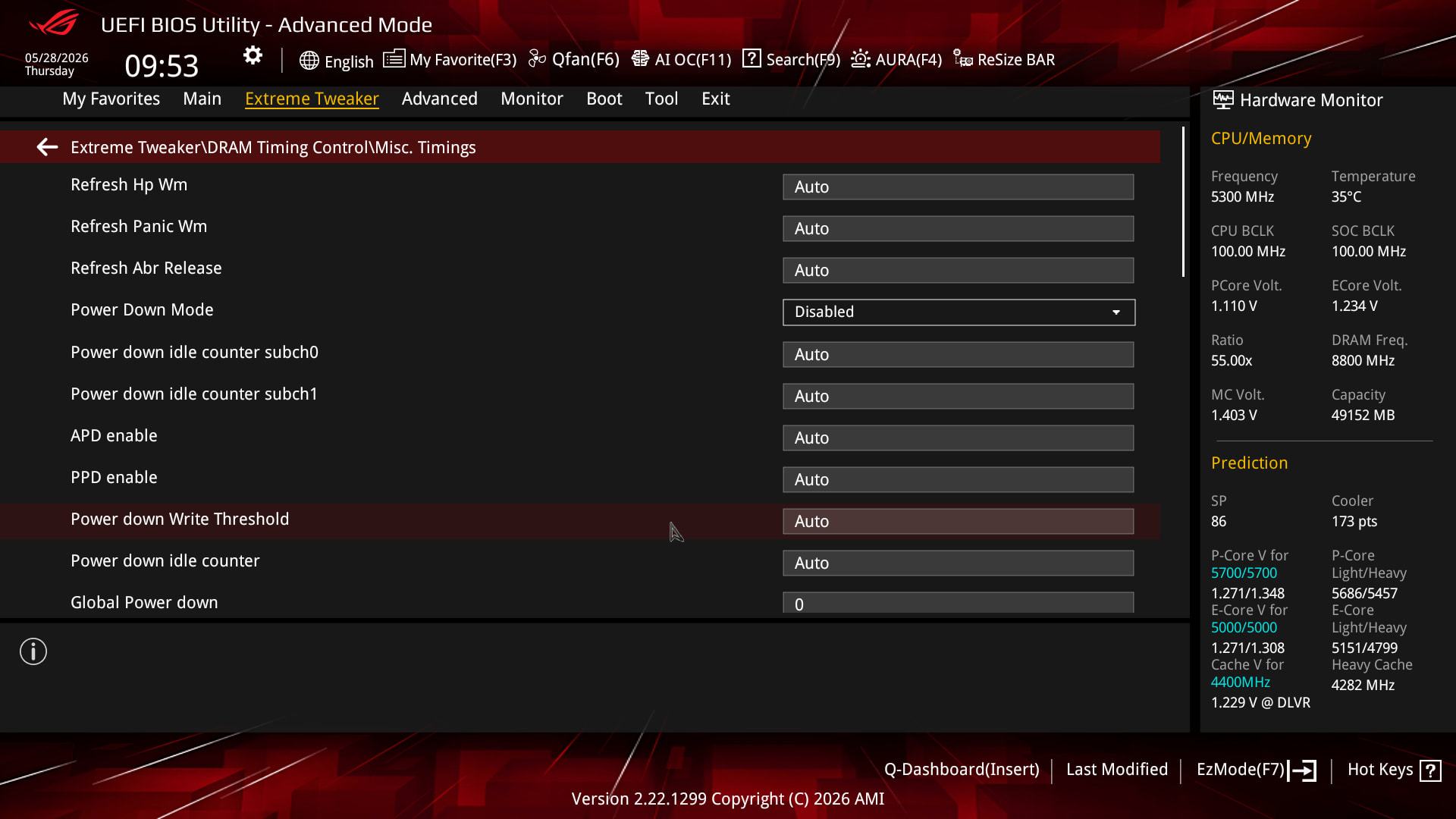Click the Hot Keys question mark icon

tap(1430, 770)
